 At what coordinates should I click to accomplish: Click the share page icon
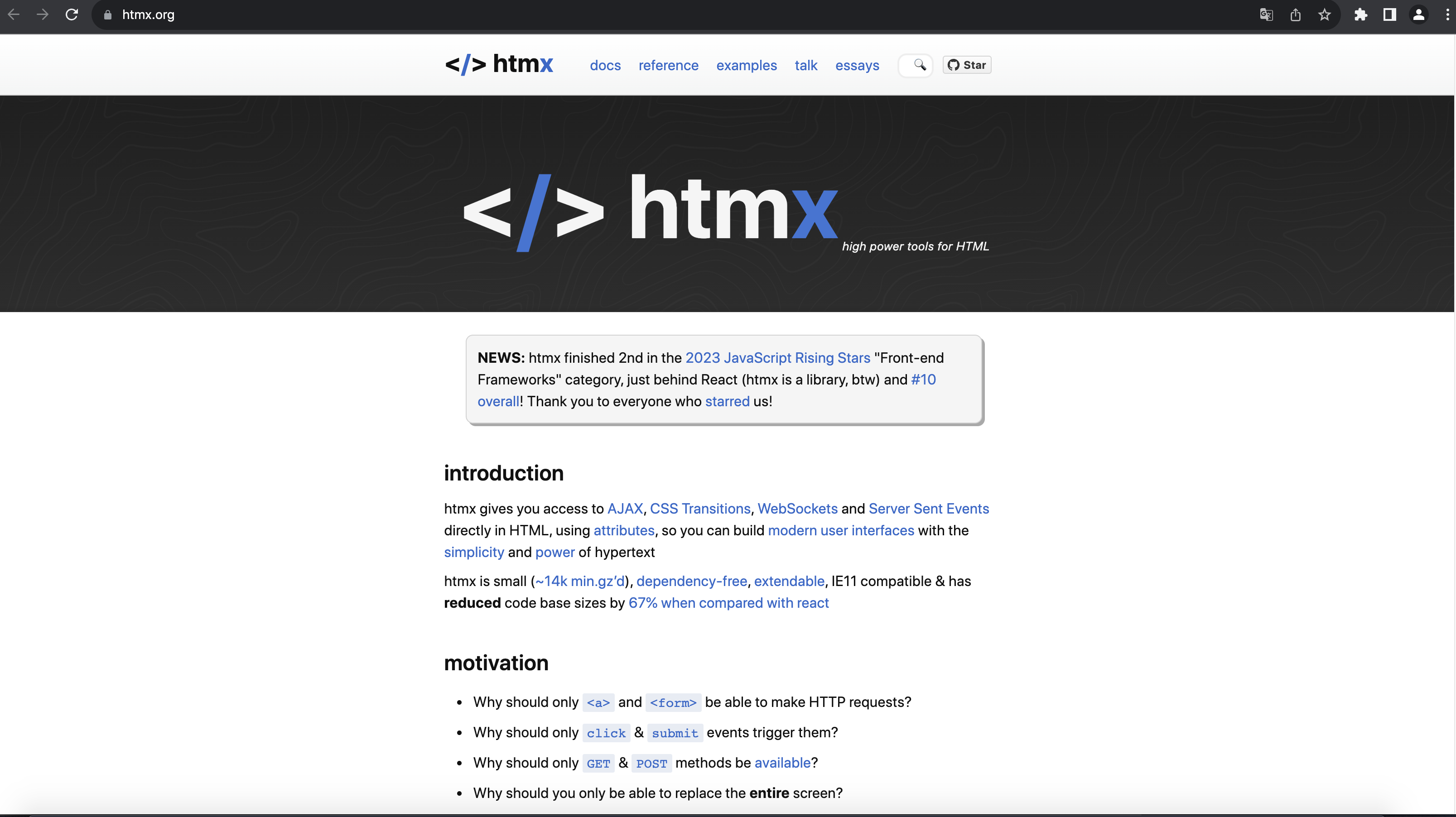(x=1296, y=14)
